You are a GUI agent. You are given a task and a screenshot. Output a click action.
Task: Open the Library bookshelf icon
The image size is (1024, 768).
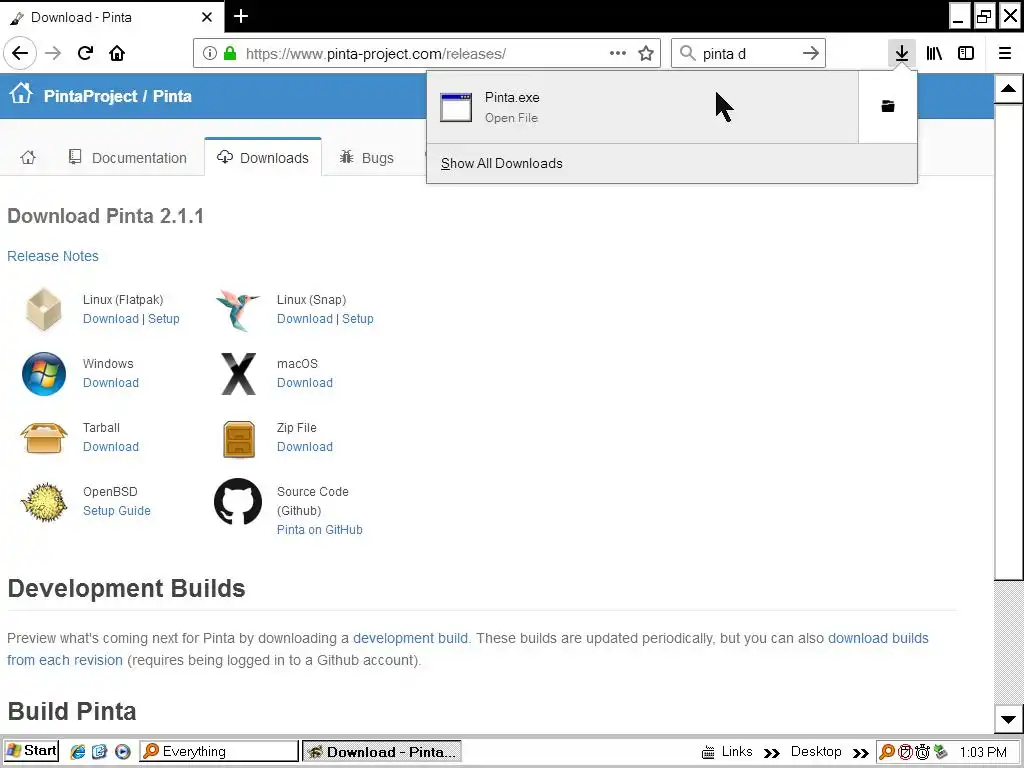click(x=934, y=53)
